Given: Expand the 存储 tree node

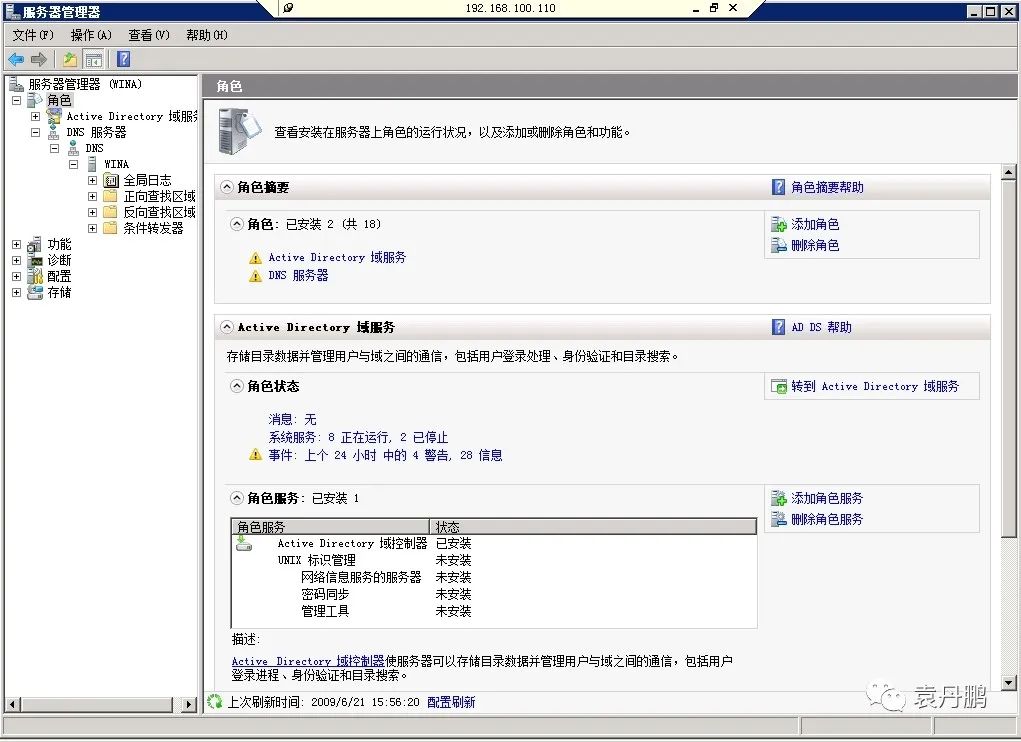Looking at the screenshot, I should coord(16,292).
